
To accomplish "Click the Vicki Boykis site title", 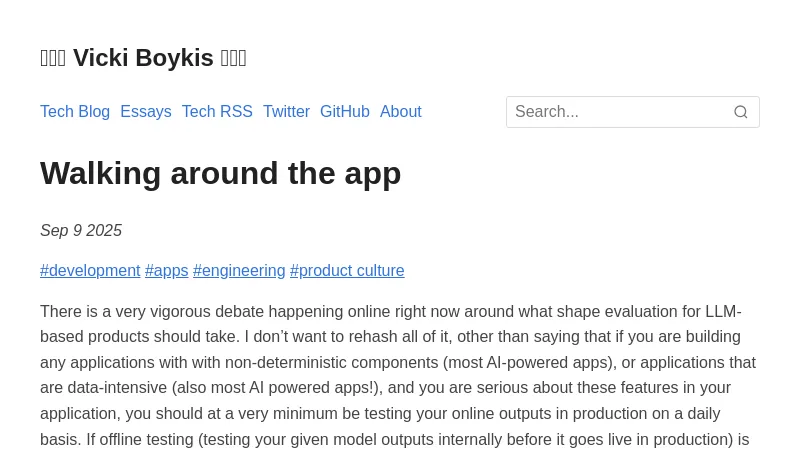I will pos(143,58).
